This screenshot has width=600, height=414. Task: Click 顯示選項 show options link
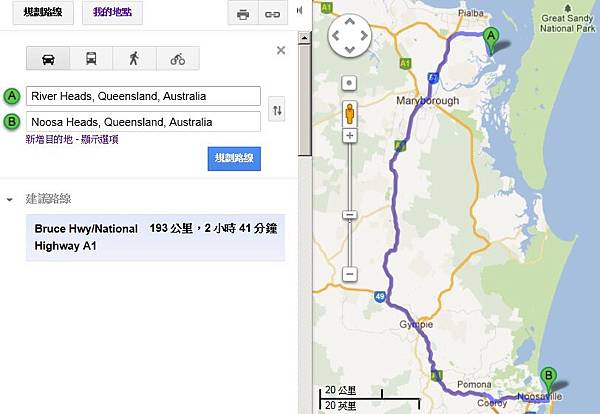pos(99,139)
